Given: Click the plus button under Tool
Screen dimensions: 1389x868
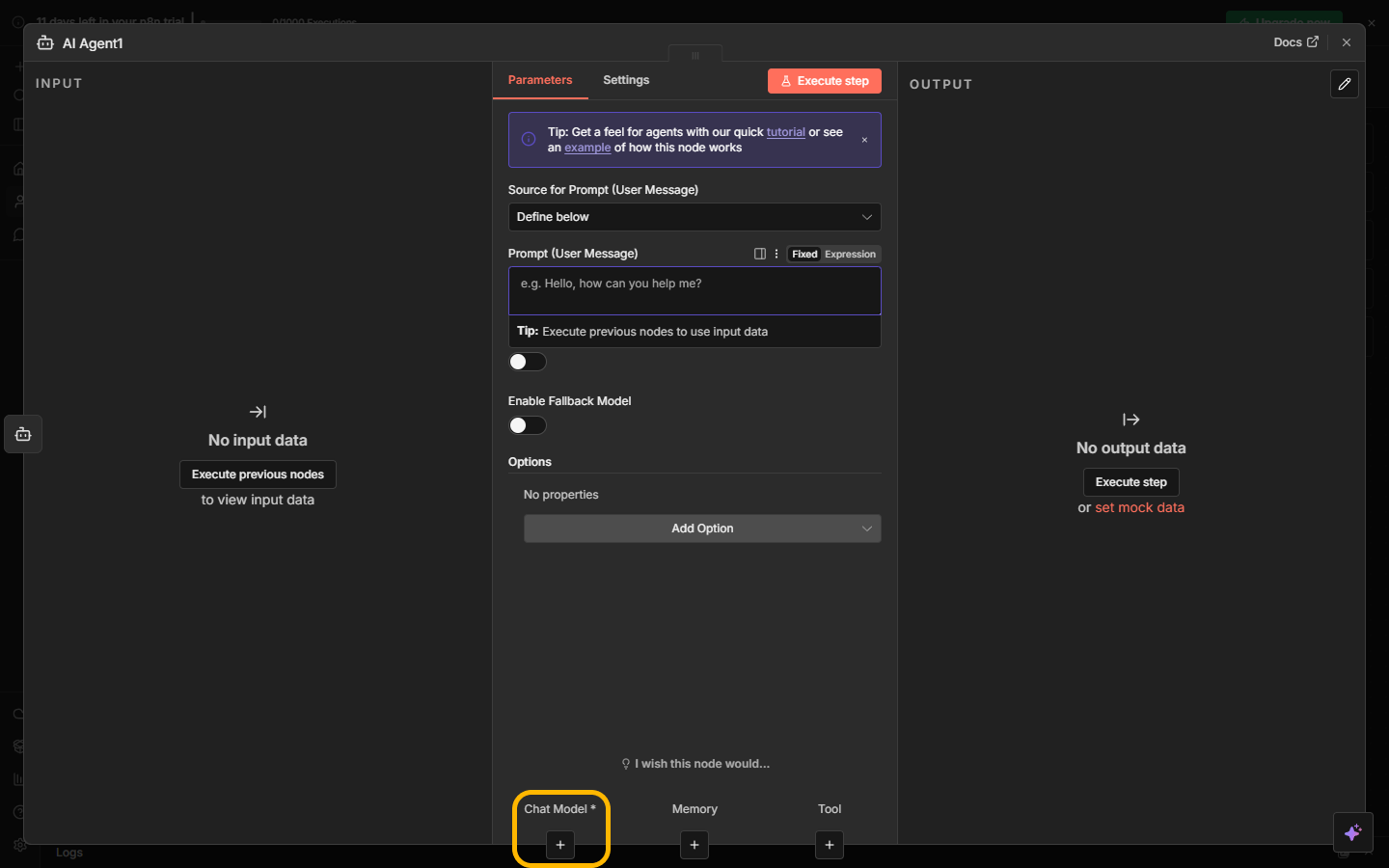Looking at the screenshot, I should [x=830, y=845].
